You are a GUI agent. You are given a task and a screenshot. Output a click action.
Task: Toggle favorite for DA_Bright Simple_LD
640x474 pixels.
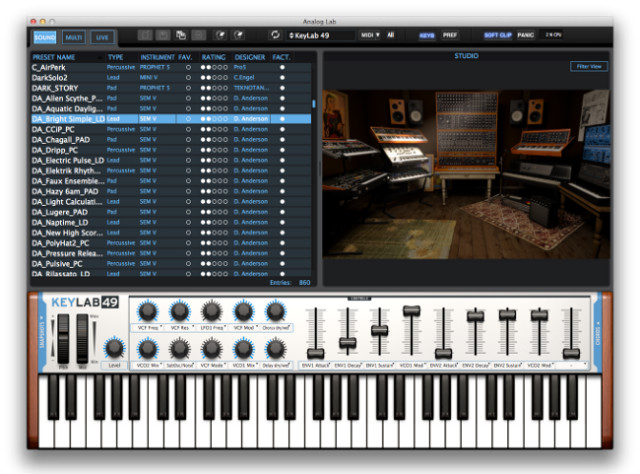coord(188,119)
